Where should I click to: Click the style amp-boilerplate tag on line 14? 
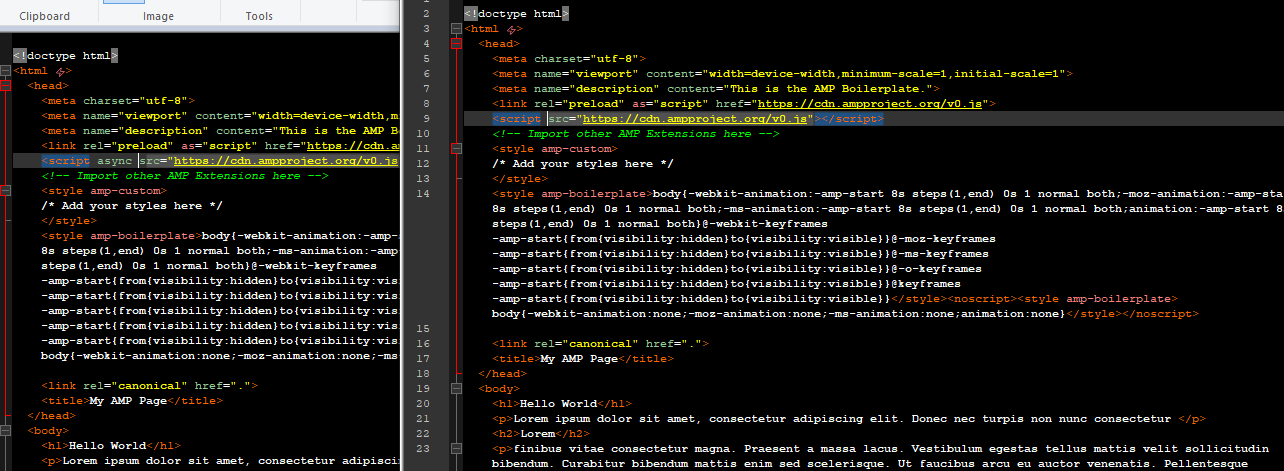pos(571,193)
